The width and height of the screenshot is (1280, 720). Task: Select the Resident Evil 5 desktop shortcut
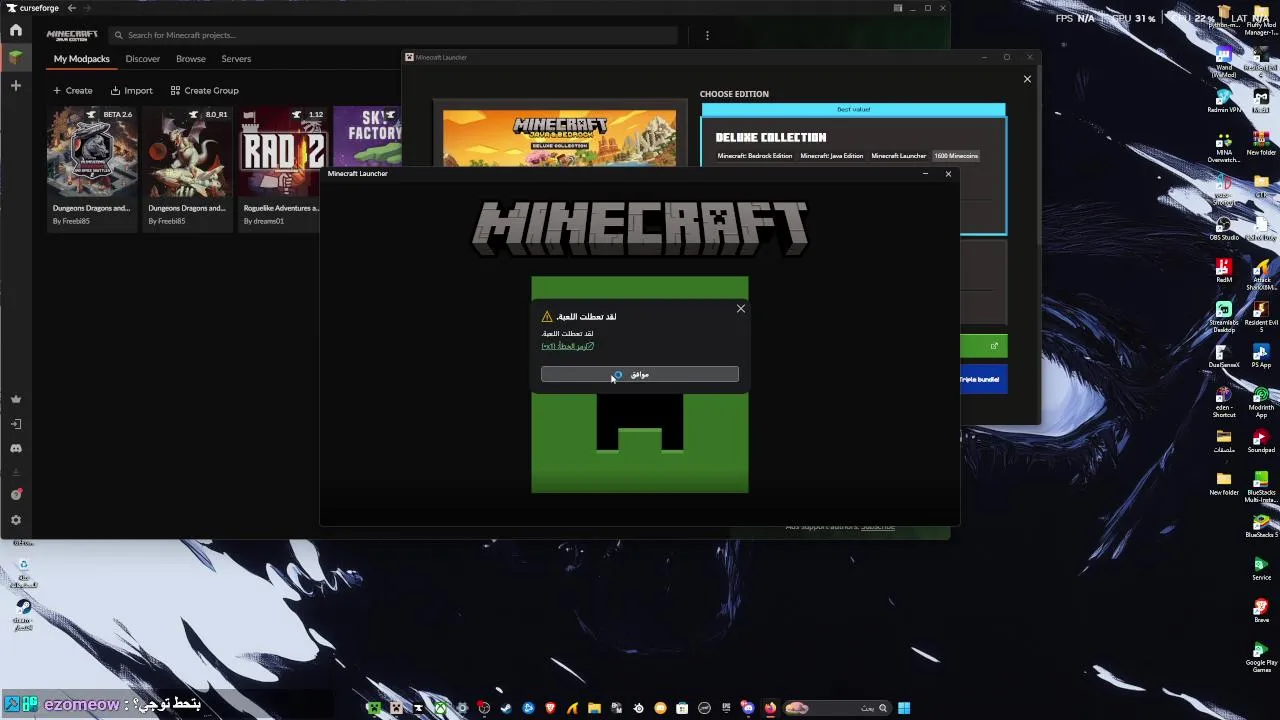pyautogui.click(x=1261, y=314)
